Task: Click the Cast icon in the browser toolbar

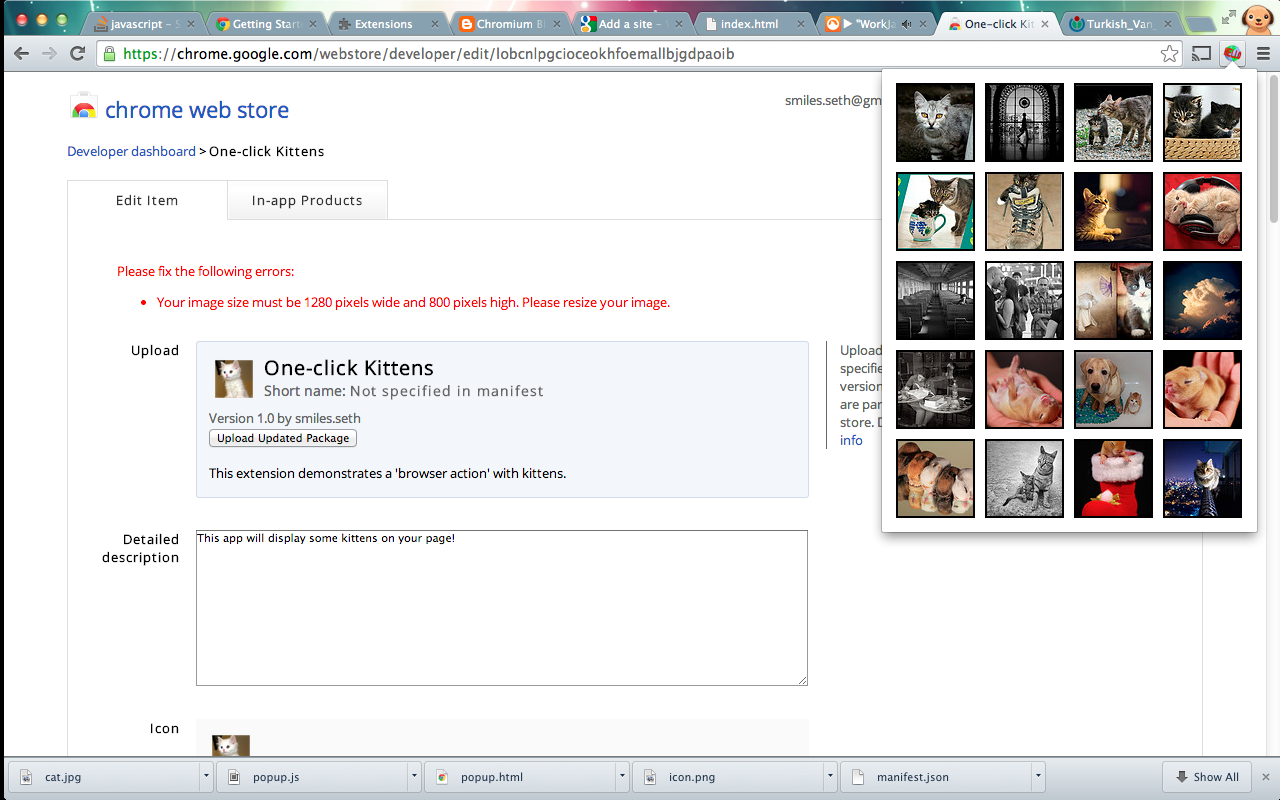Action: click(1200, 54)
